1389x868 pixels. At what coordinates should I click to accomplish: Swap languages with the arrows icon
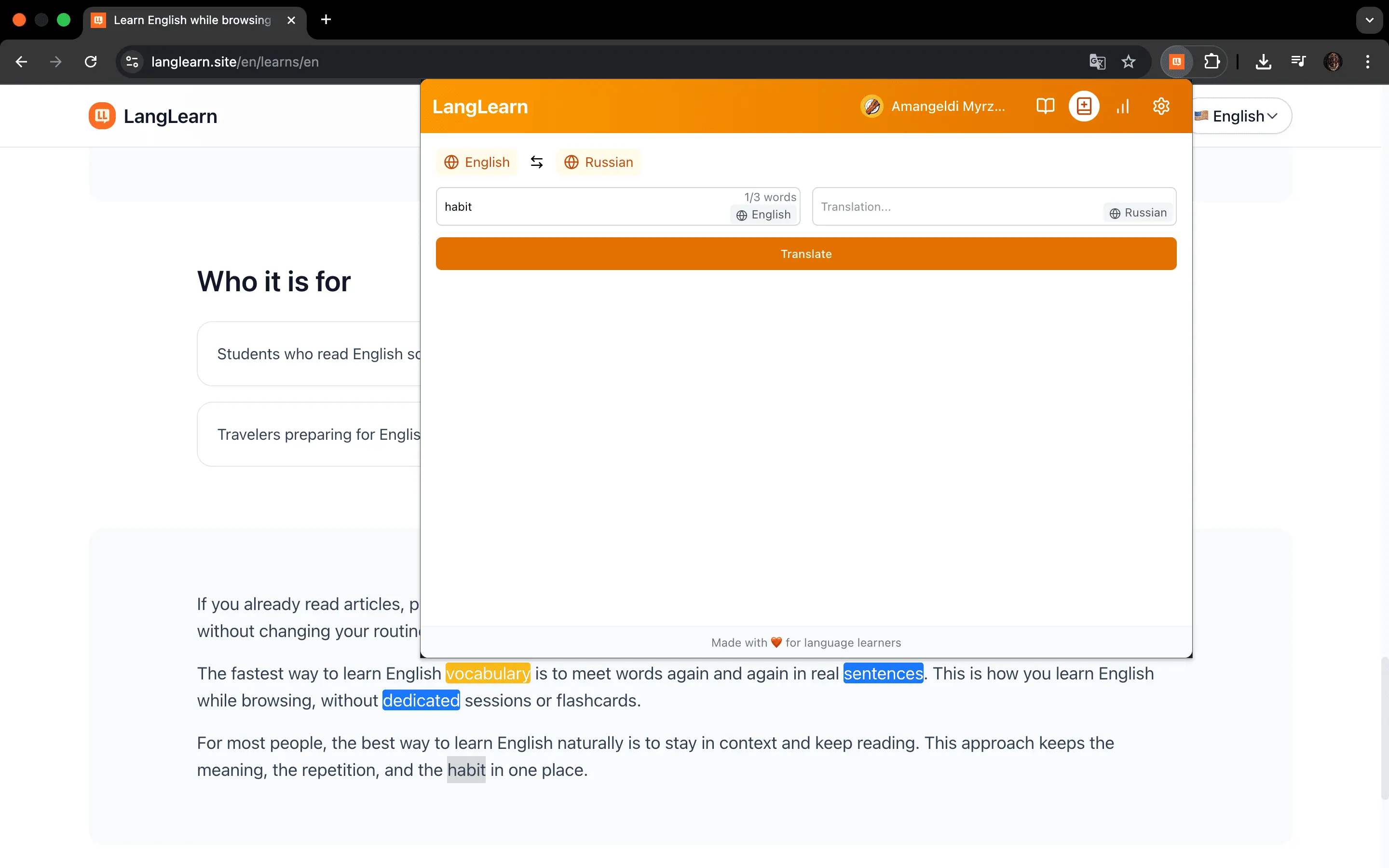(x=537, y=163)
